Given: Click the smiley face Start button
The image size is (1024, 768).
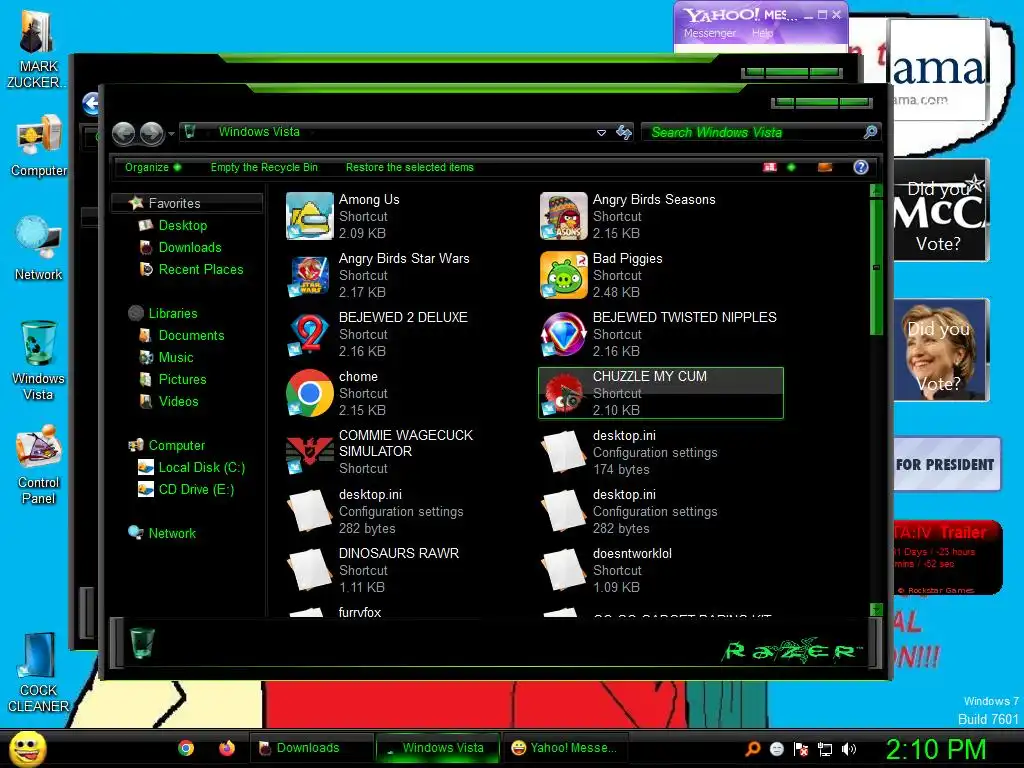Looking at the screenshot, I should (27, 748).
